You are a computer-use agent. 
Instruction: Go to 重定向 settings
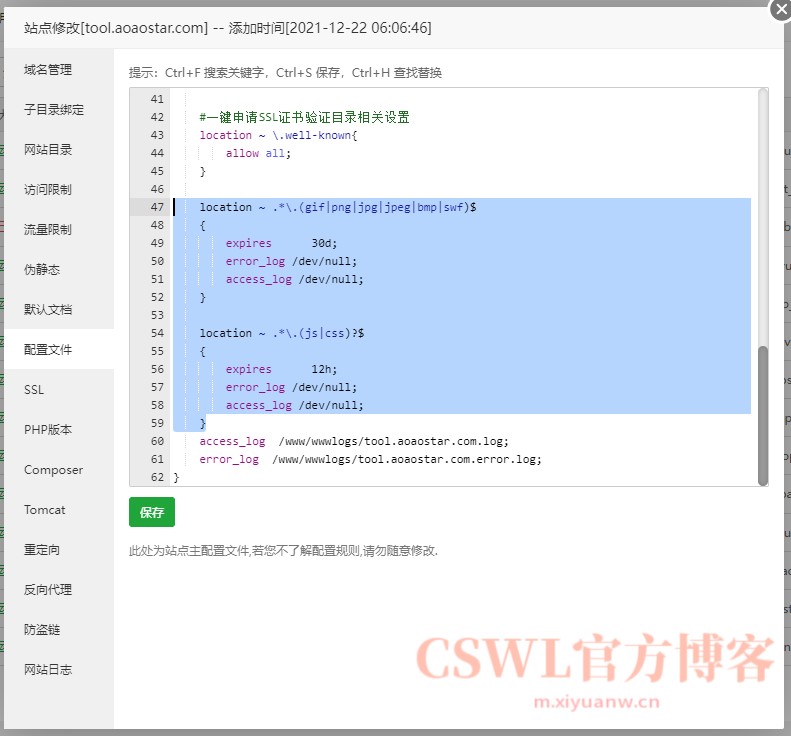click(x=42, y=550)
